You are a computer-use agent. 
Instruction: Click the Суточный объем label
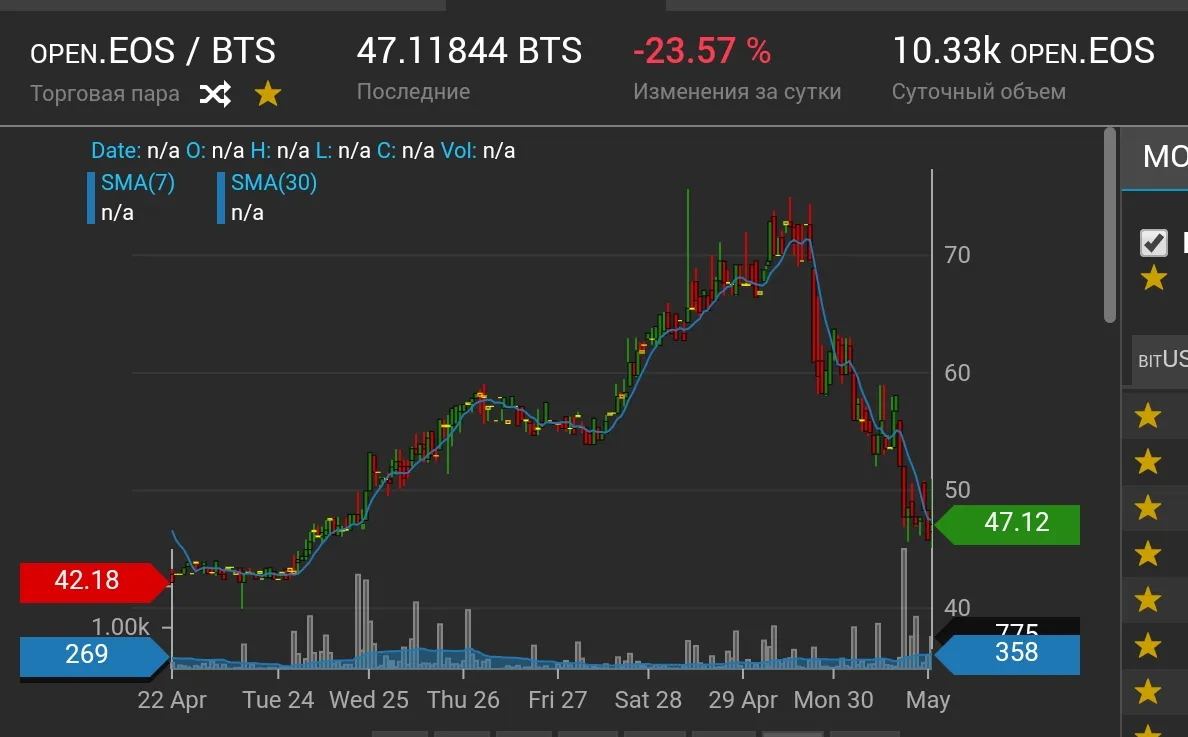point(979,92)
